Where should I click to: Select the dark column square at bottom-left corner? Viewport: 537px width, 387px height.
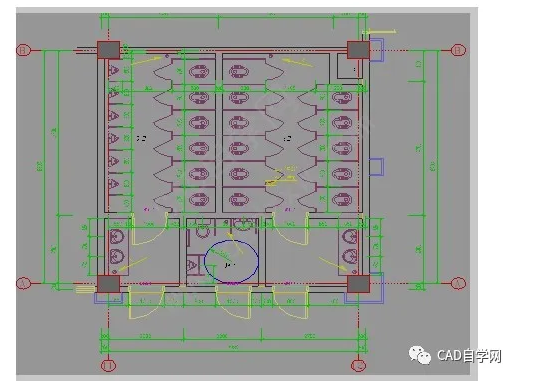tap(109, 284)
